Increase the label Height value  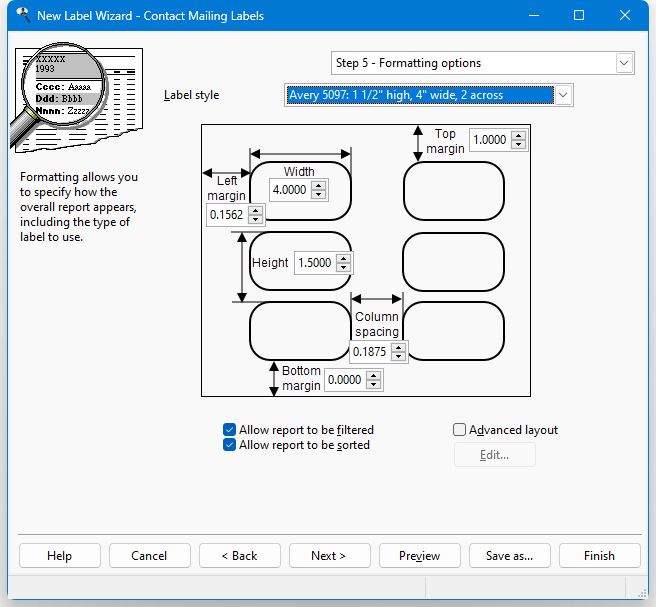[x=343, y=259]
